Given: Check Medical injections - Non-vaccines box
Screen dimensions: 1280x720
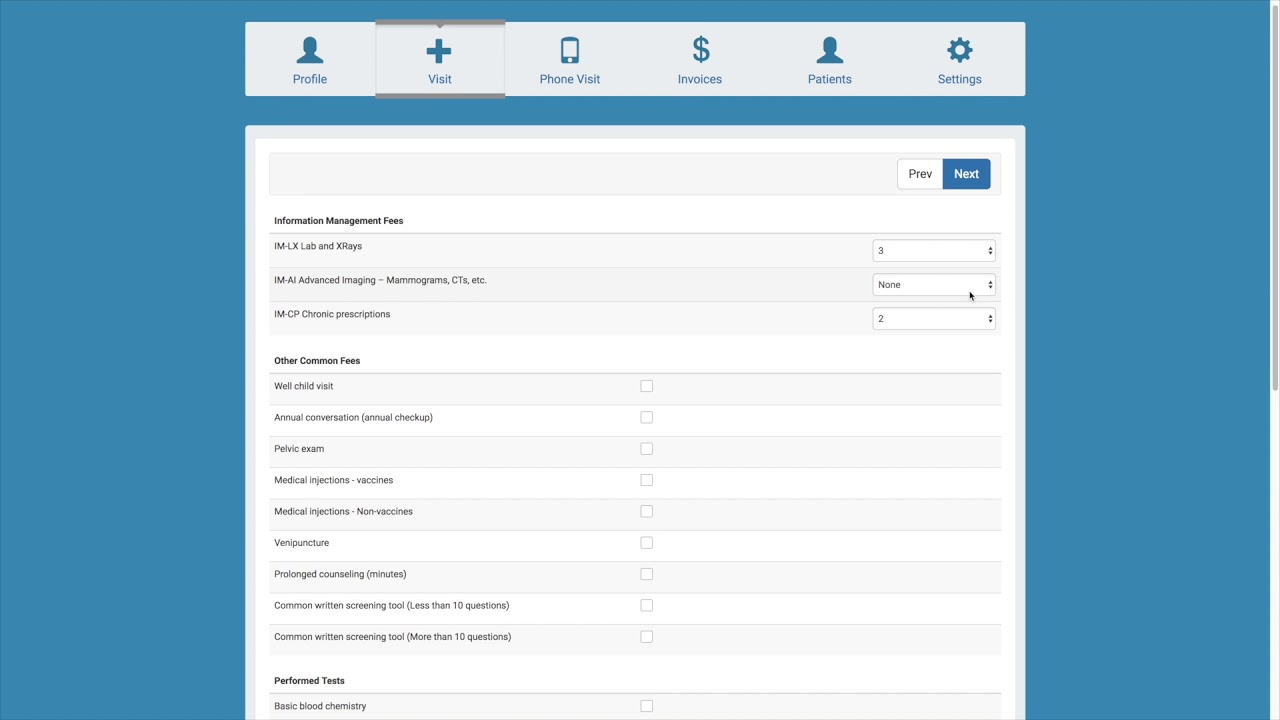Looking at the screenshot, I should tap(647, 511).
